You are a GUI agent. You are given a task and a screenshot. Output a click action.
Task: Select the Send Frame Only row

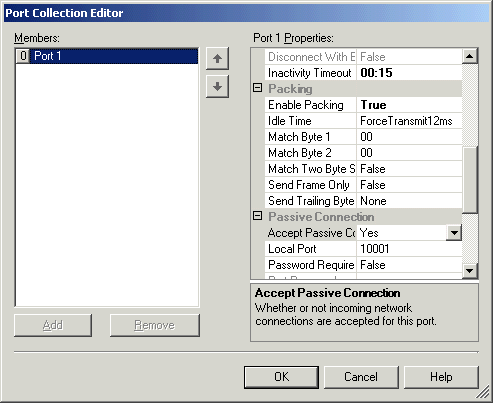[x=363, y=185]
